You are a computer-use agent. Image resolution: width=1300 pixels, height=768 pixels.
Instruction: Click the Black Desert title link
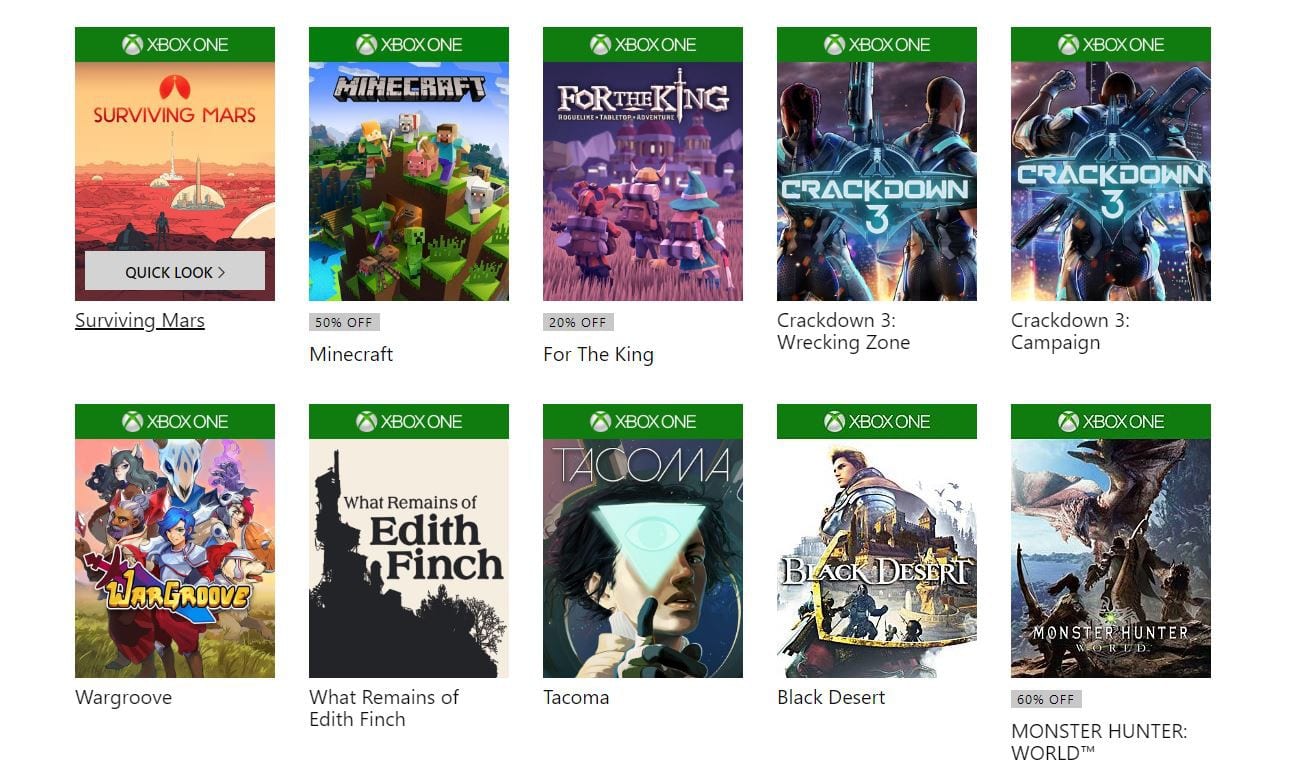831,697
